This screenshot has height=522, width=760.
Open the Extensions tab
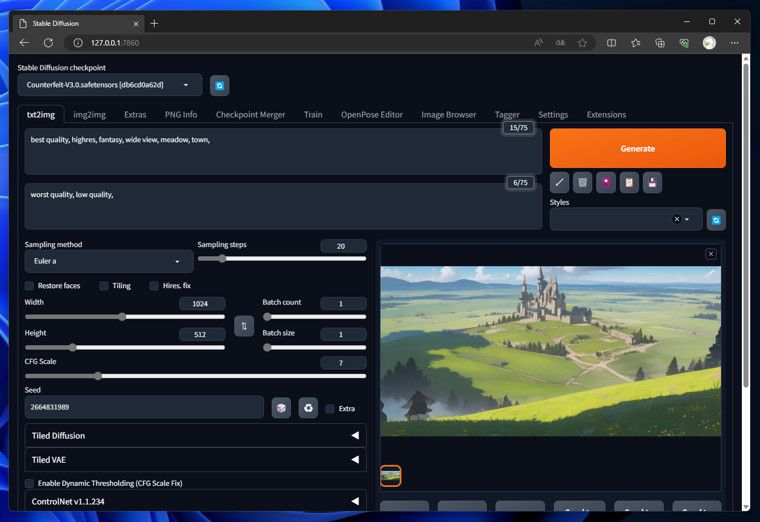point(606,115)
